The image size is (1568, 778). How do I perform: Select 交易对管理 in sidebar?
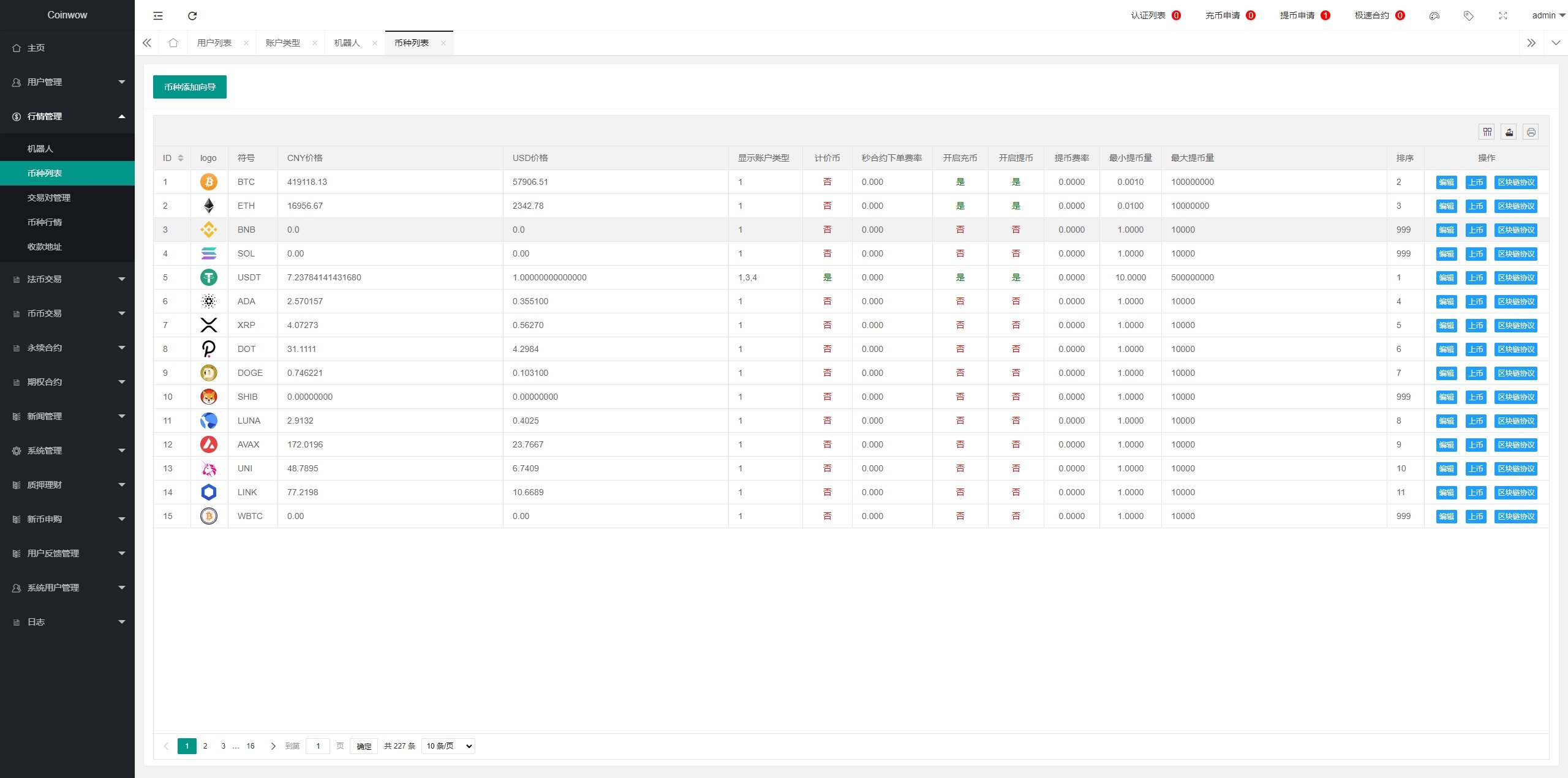pyautogui.click(x=49, y=198)
